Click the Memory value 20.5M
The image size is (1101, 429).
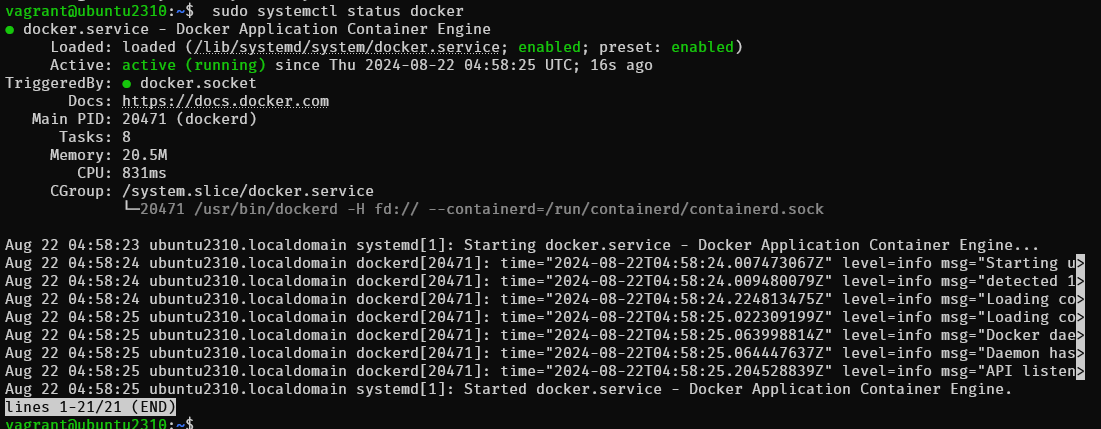coord(144,155)
